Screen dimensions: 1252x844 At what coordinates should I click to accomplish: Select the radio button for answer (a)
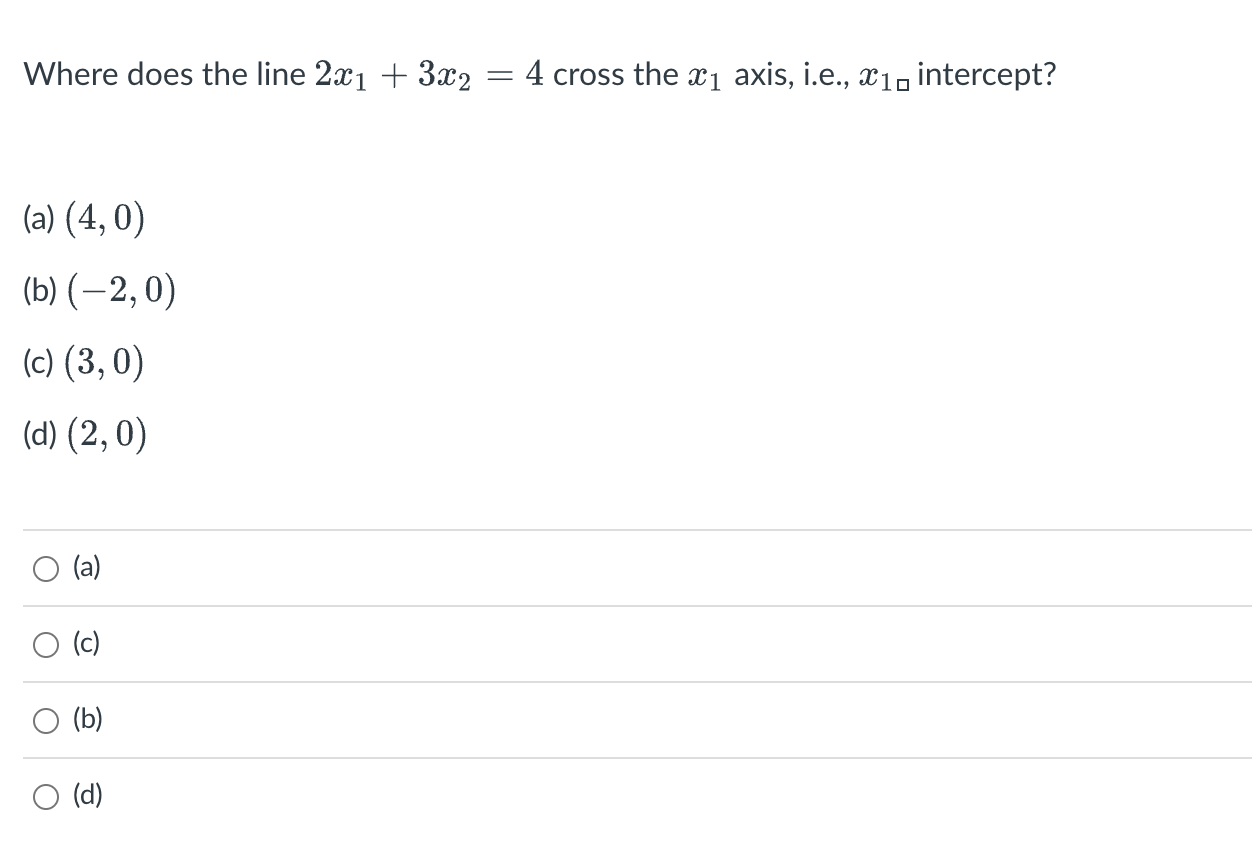pos(46,569)
